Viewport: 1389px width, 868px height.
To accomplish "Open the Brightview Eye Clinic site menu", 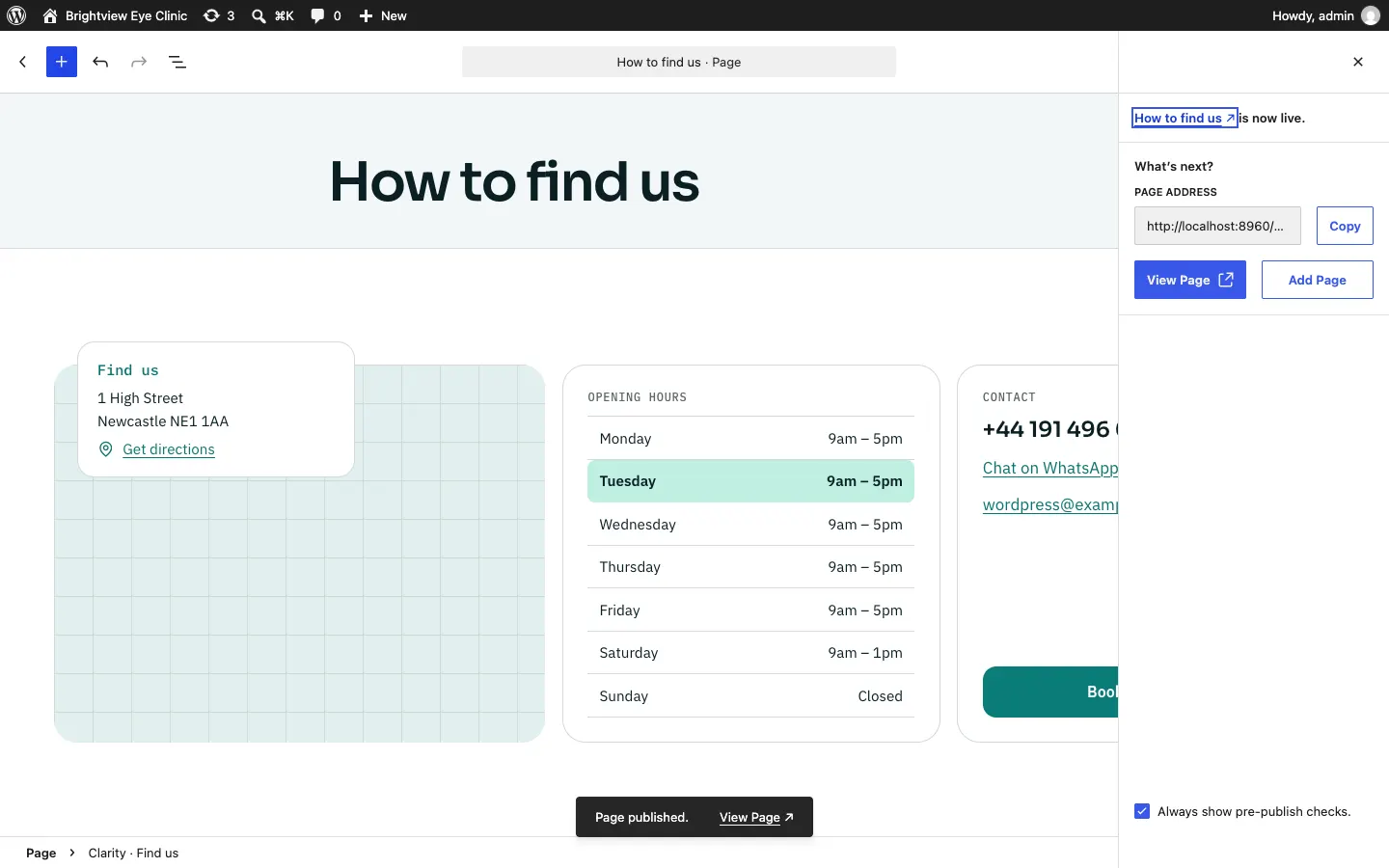I will [x=115, y=15].
